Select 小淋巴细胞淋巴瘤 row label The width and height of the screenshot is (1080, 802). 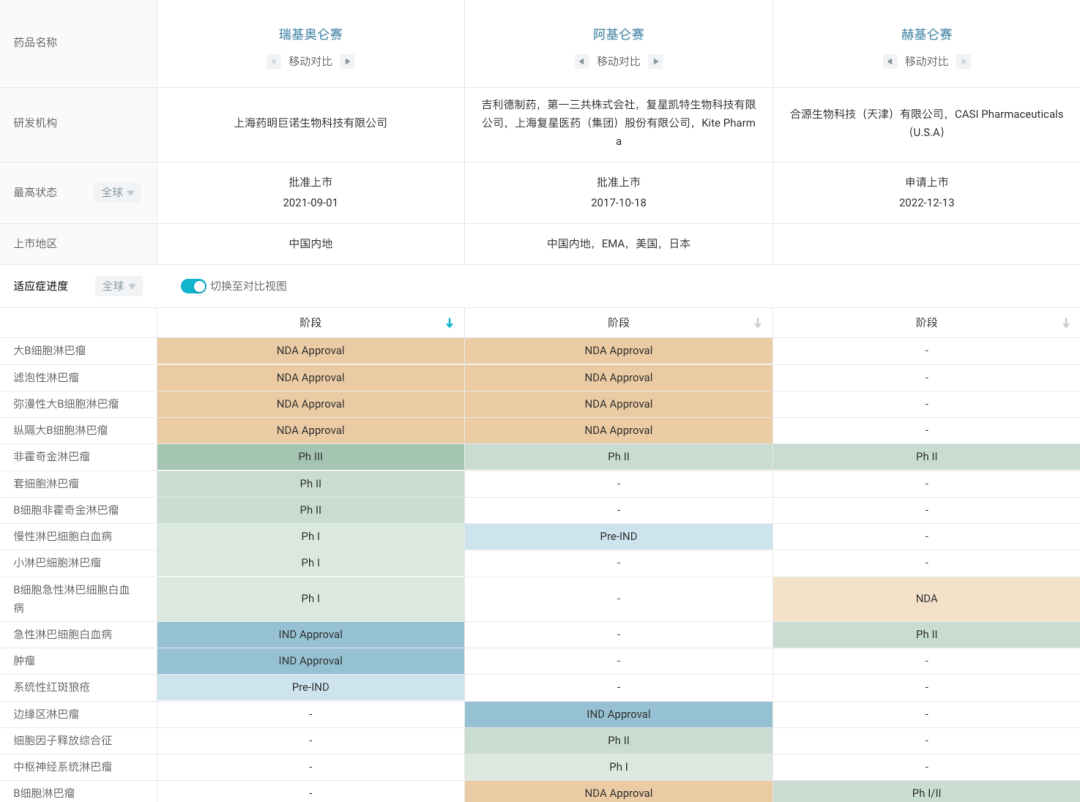pos(57,562)
